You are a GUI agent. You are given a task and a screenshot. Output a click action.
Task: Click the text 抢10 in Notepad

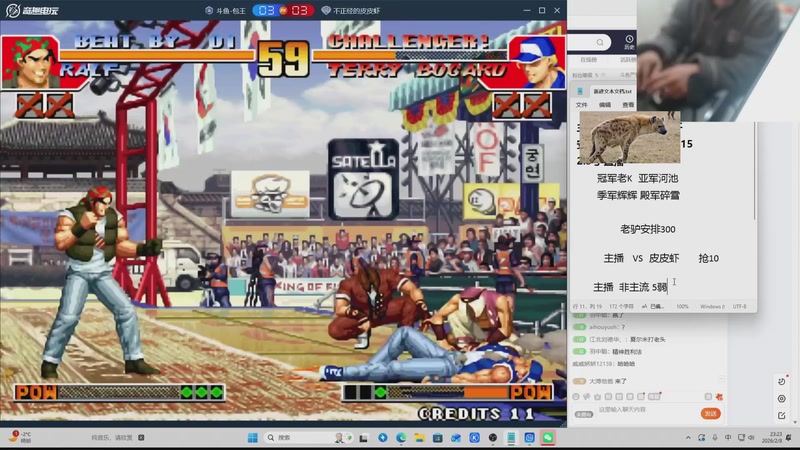click(709, 258)
